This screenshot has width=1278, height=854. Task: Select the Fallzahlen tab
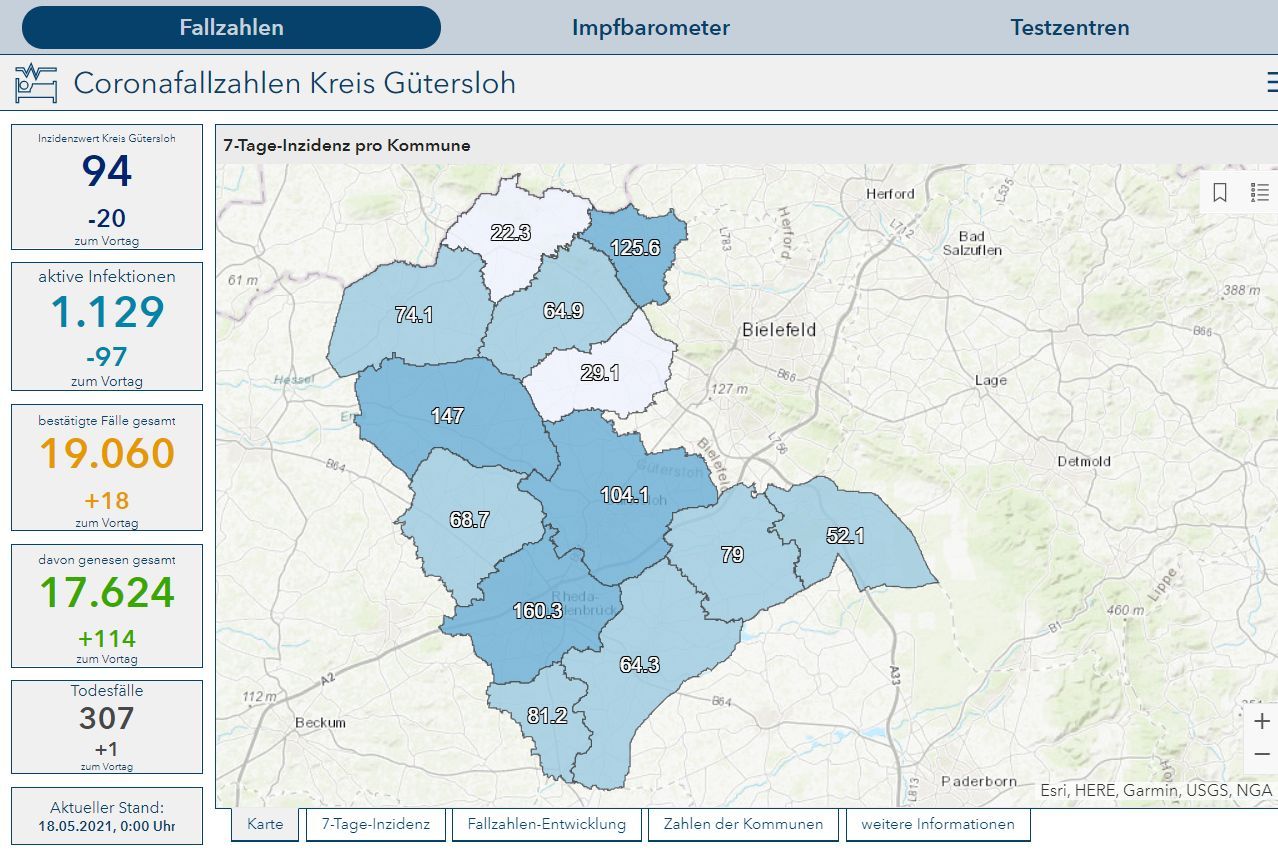pos(231,27)
